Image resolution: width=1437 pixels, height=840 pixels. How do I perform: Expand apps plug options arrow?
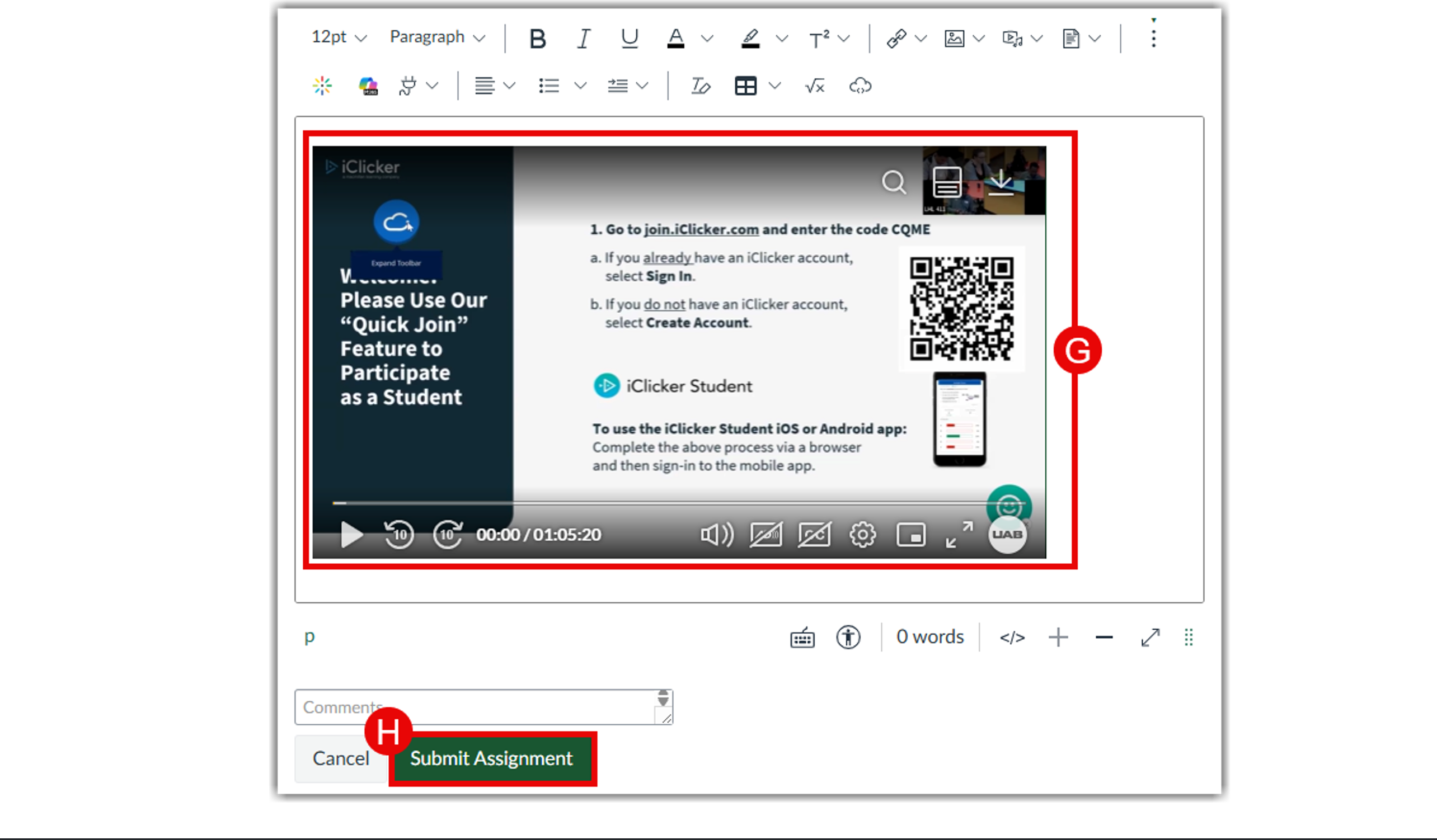pyautogui.click(x=433, y=86)
